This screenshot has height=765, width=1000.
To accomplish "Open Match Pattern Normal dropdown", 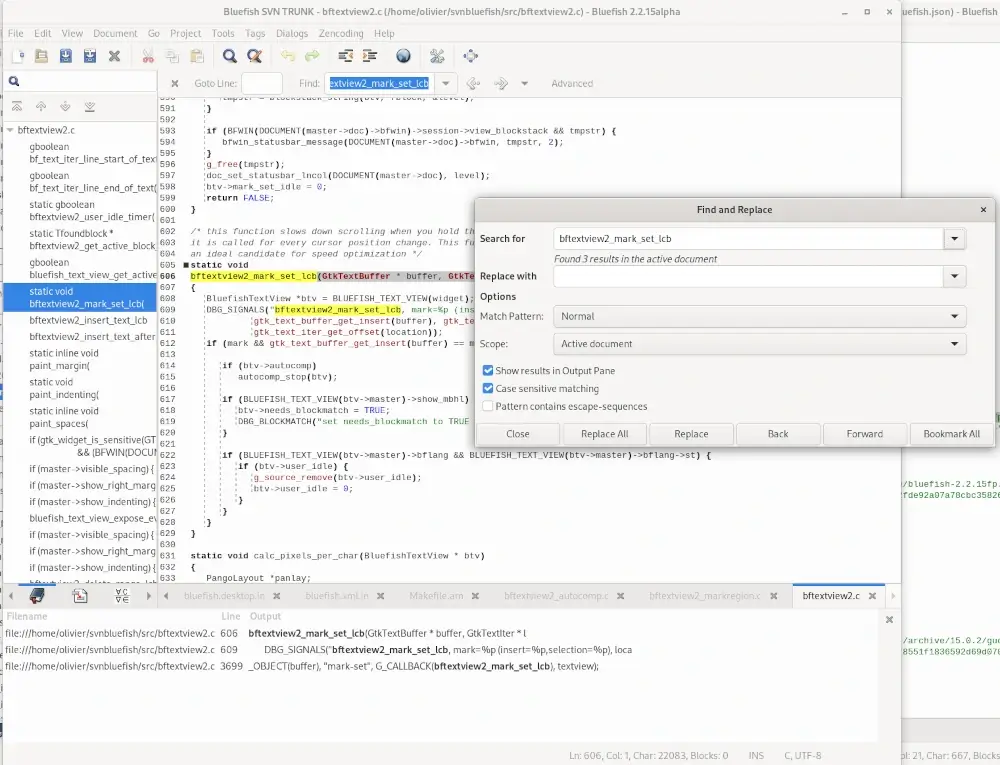I will pos(760,316).
